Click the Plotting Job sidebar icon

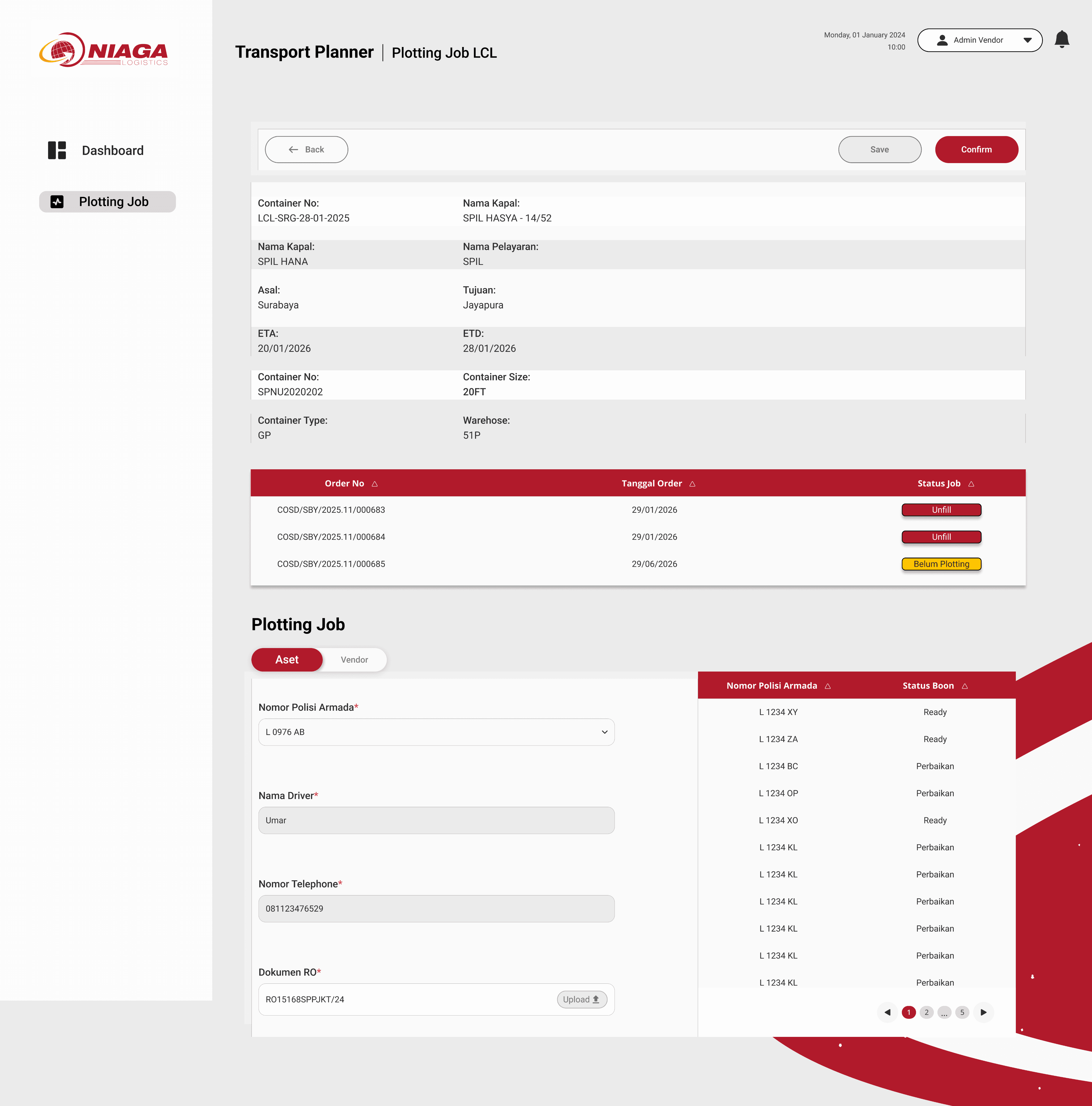coord(57,201)
